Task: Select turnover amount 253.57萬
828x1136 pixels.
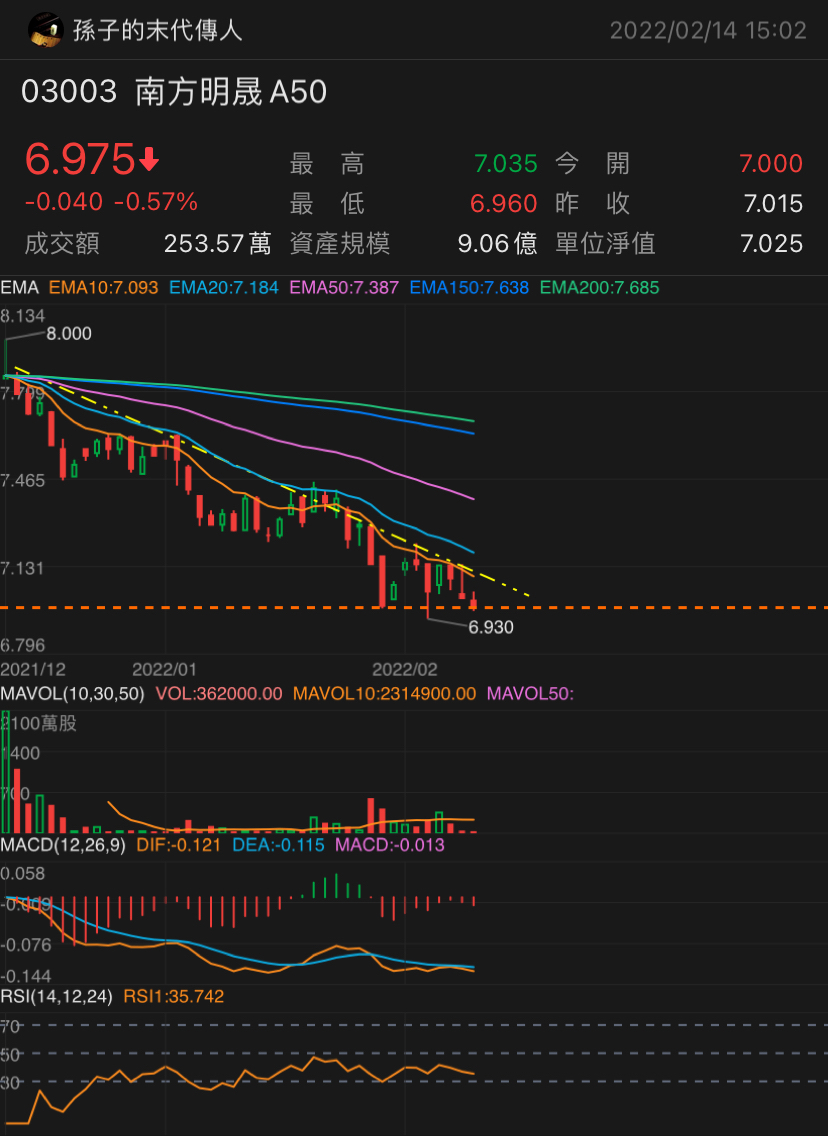Action: [217, 243]
